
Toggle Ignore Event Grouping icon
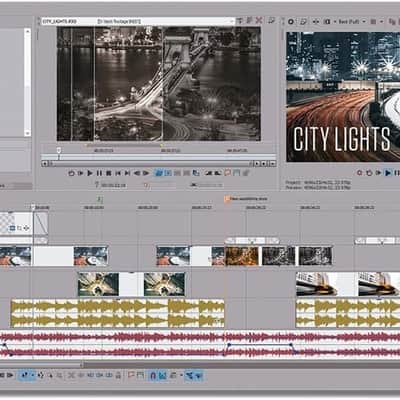[198, 375]
